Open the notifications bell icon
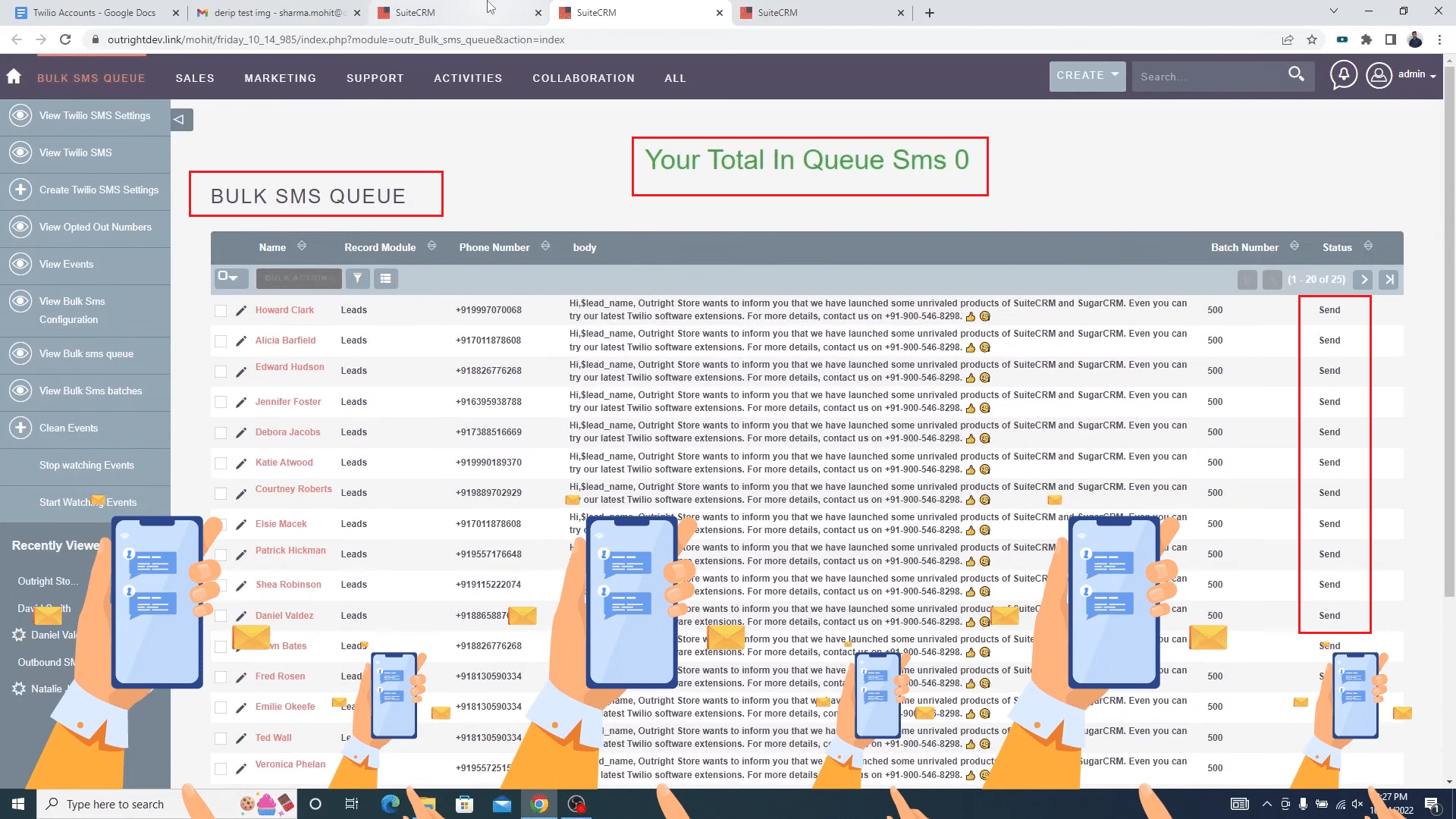 point(1343,75)
